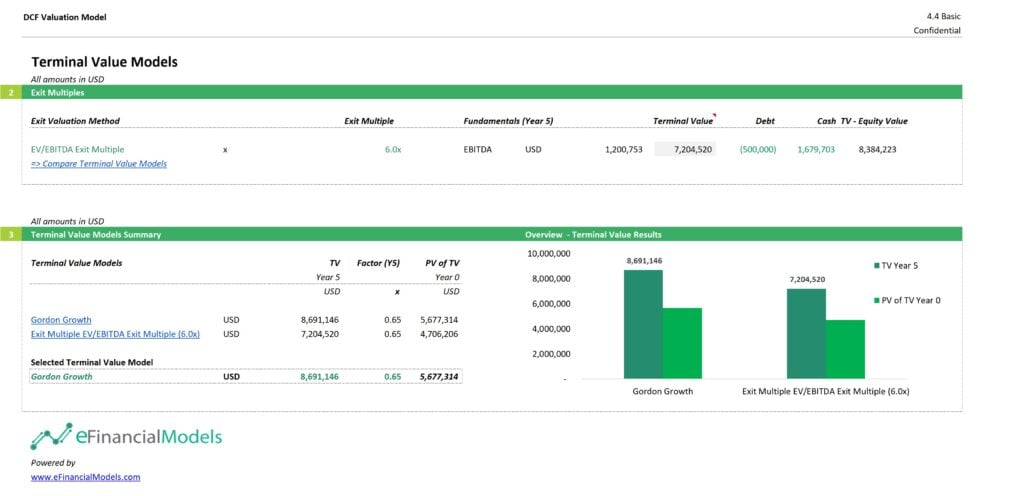Select the selected model TV value in green bold
Screen dimensions: 1024x496
[x=319, y=377]
